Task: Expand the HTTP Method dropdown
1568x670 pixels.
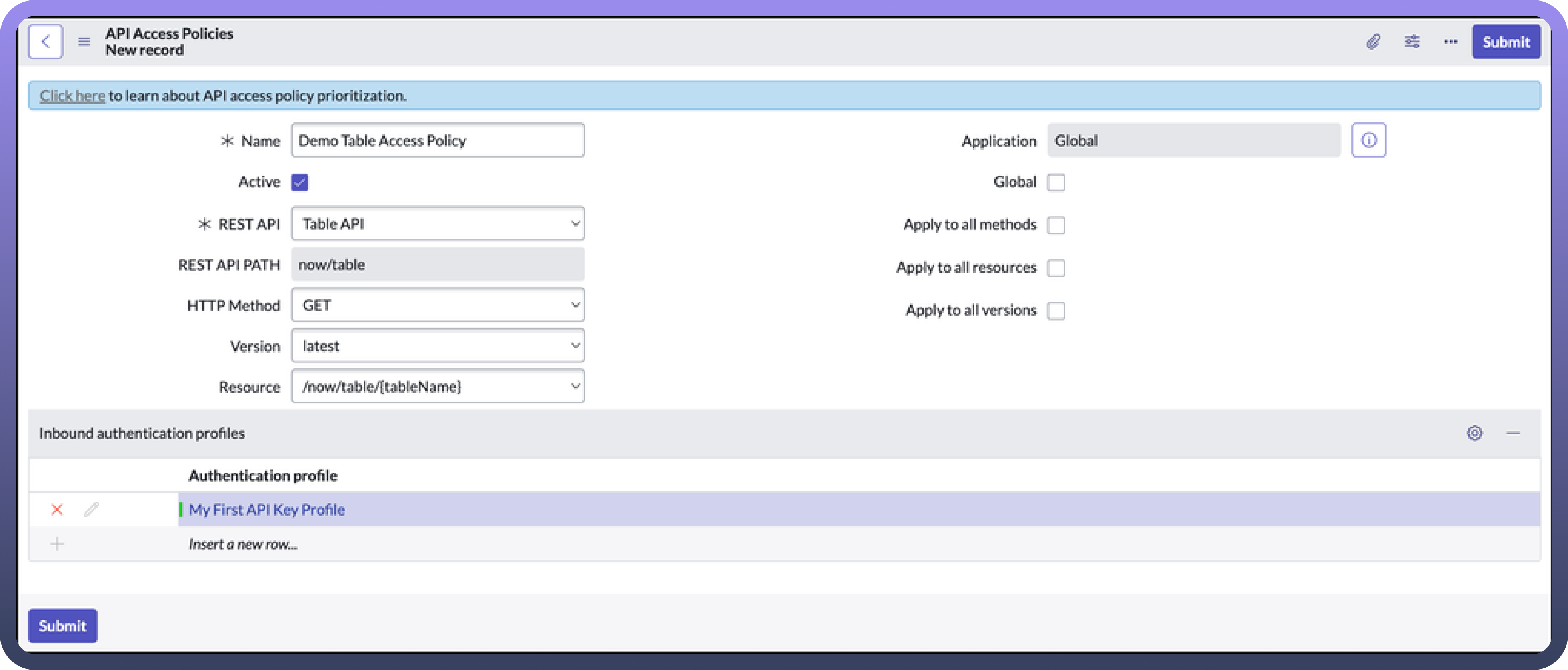Action: coord(438,305)
